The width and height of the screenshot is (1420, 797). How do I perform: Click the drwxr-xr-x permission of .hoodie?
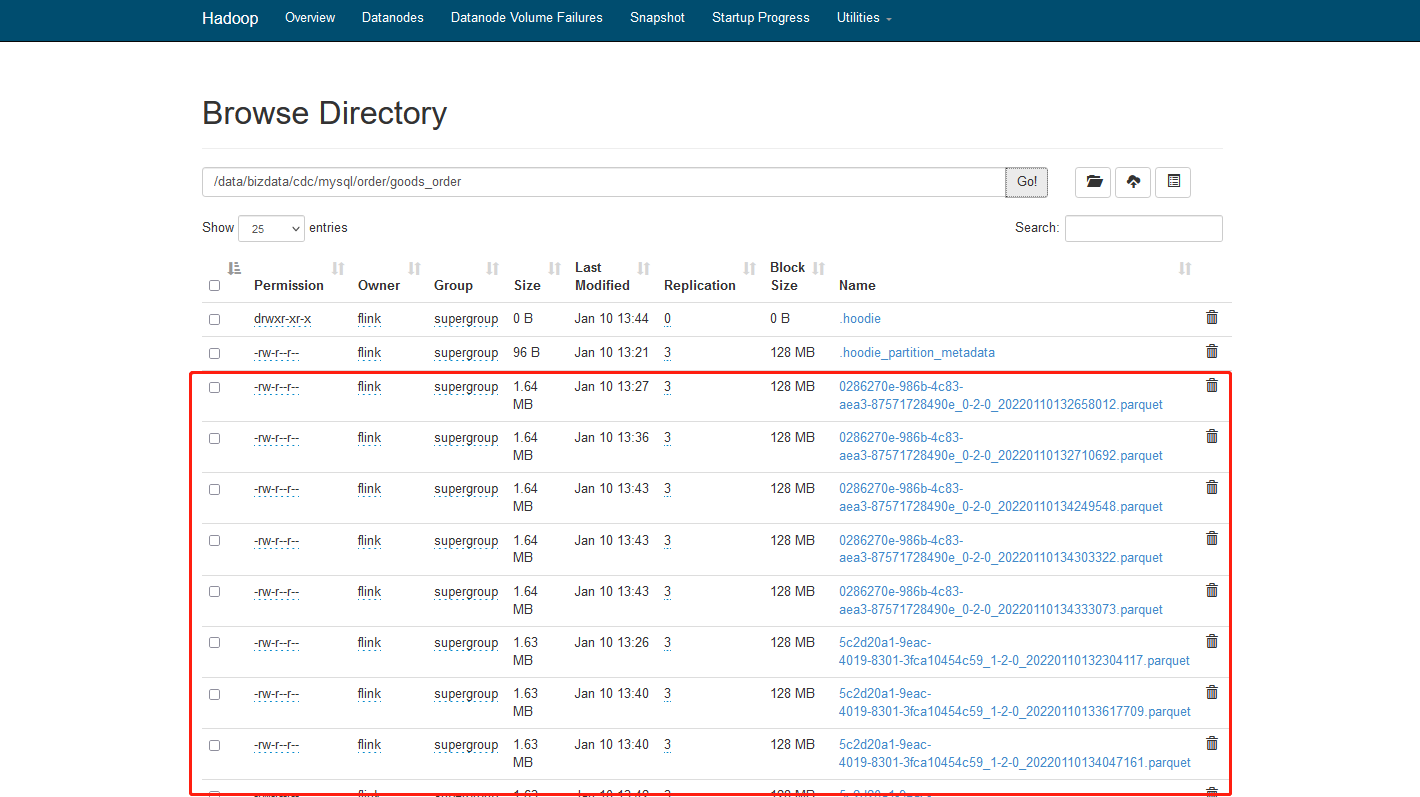click(x=282, y=319)
